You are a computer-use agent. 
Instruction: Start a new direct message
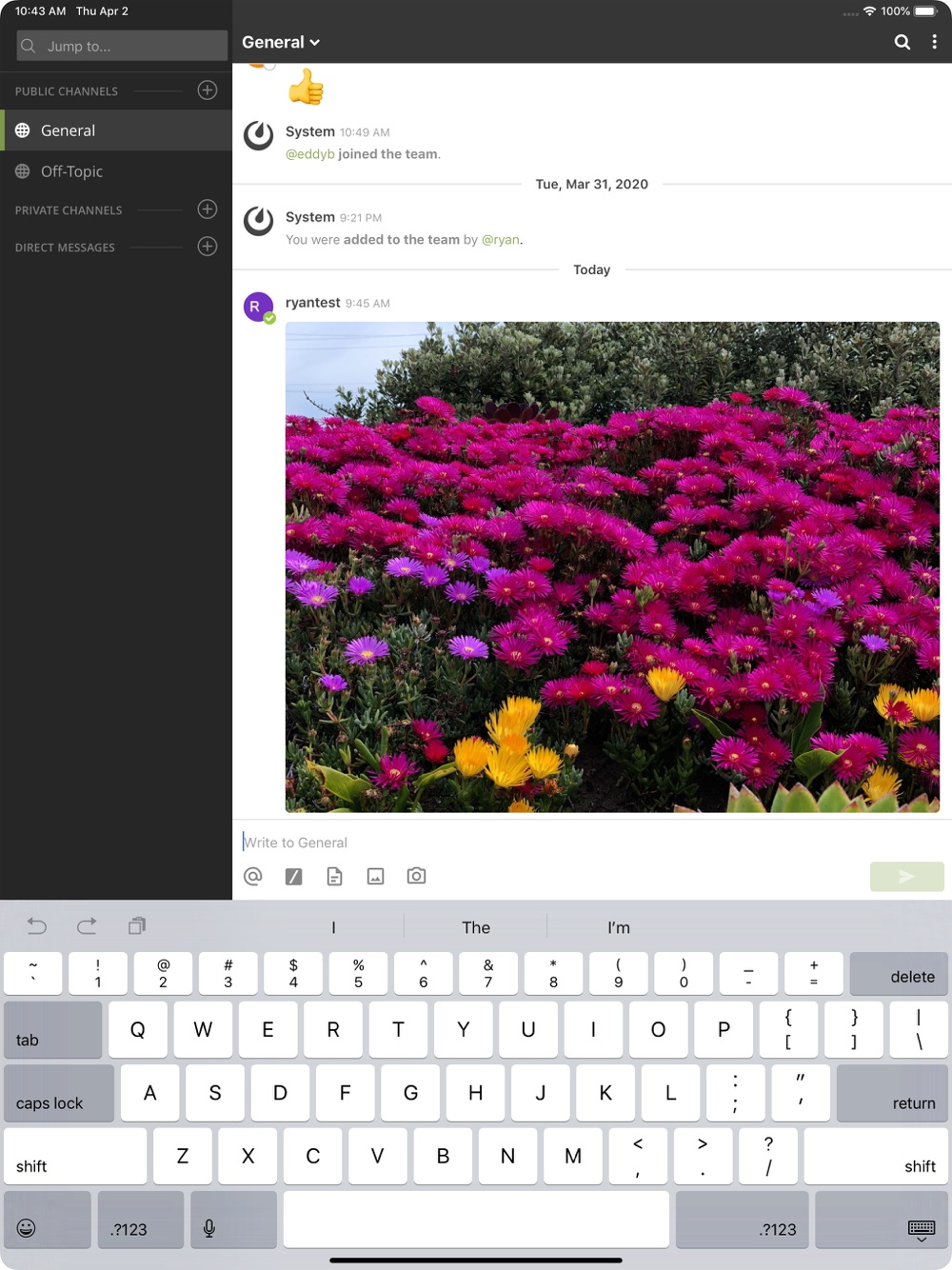(x=208, y=247)
